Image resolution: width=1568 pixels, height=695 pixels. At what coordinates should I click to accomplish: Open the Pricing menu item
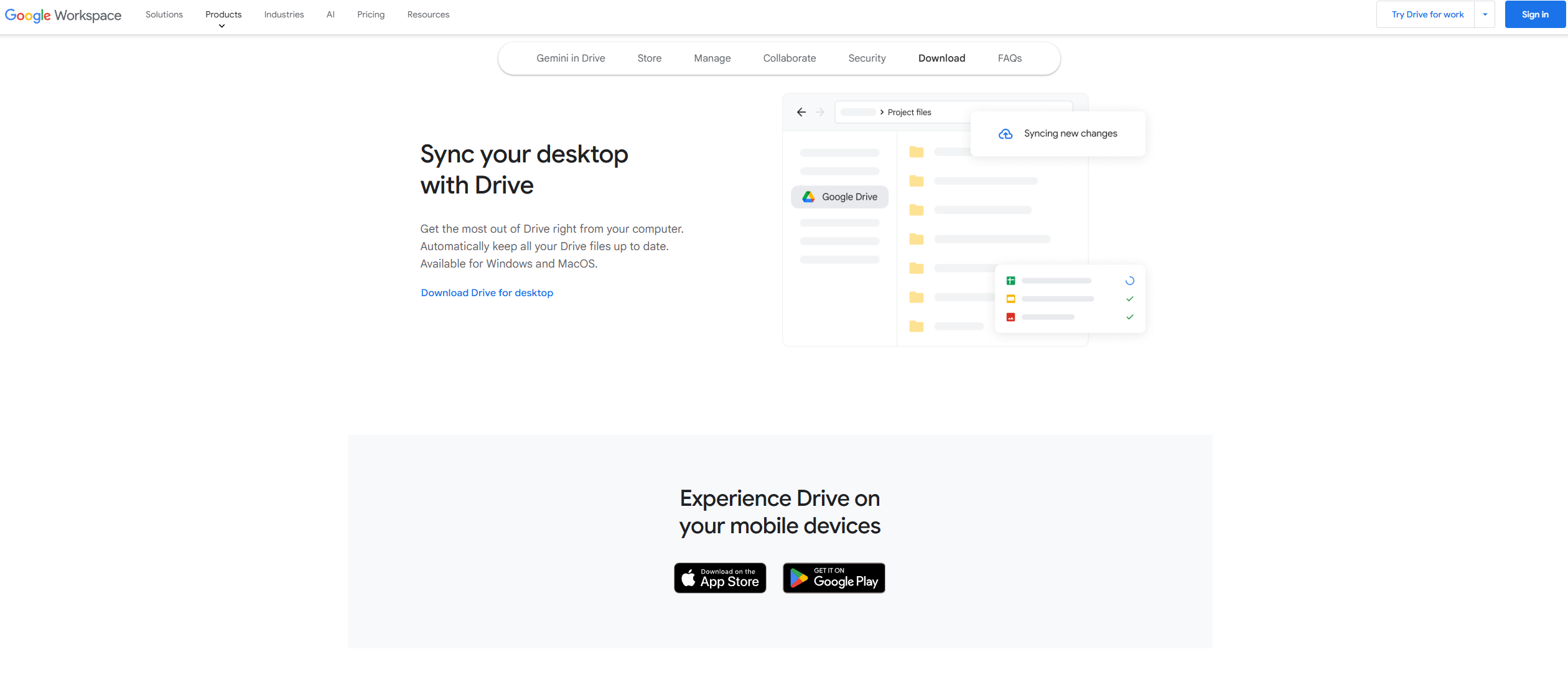coord(371,14)
